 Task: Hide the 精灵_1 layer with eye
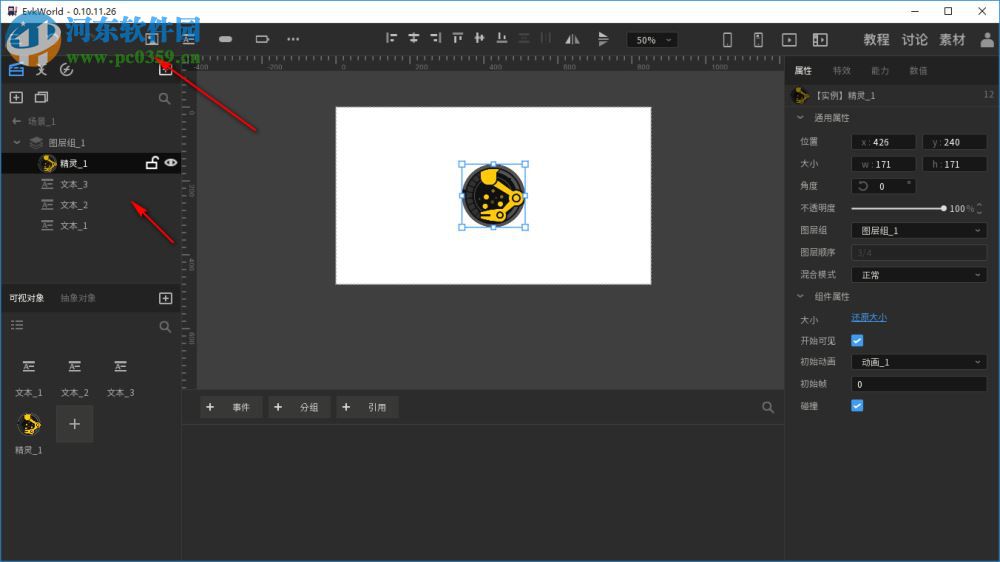pyautogui.click(x=171, y=163)
